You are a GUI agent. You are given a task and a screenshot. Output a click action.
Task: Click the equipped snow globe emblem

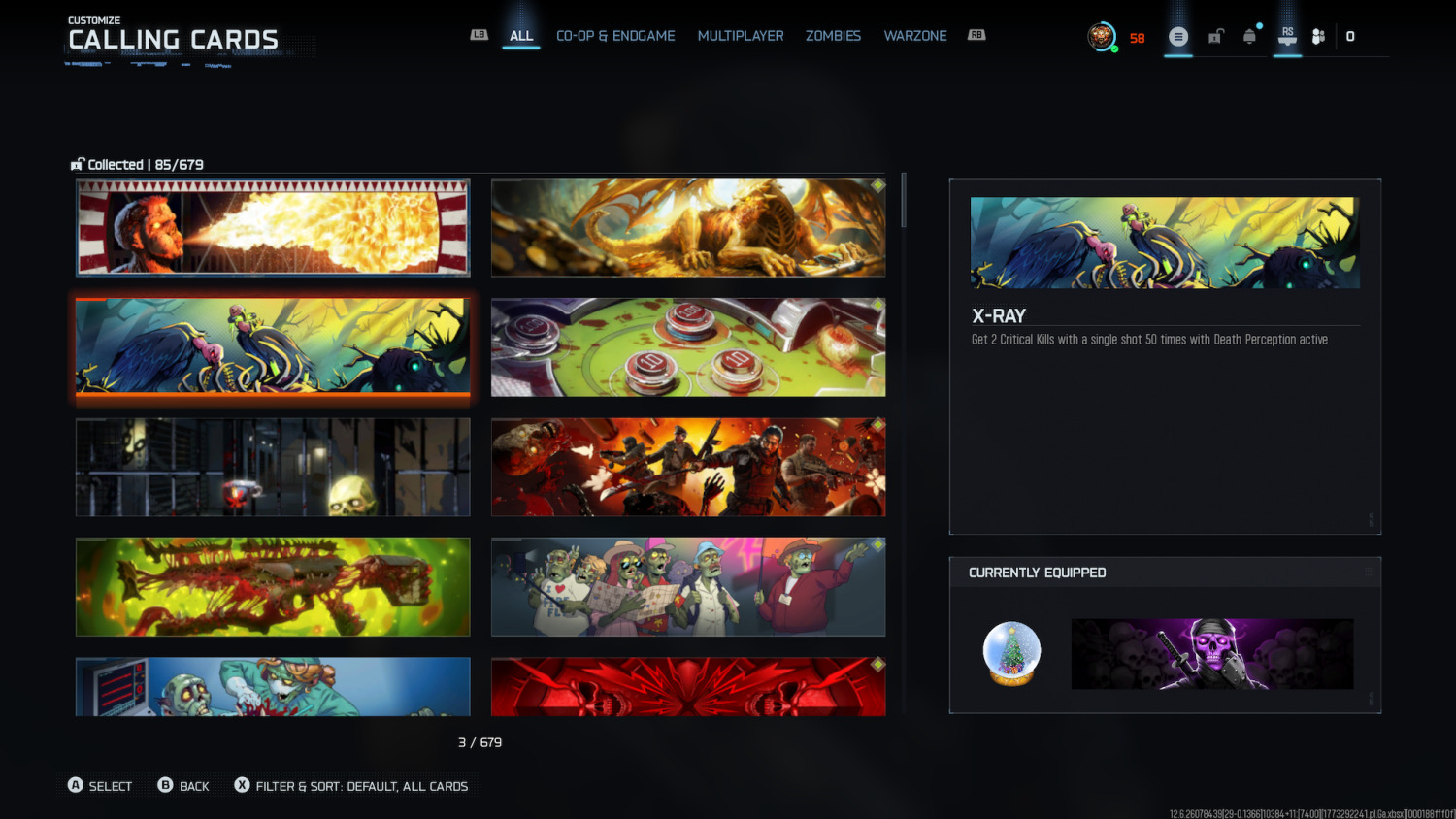pyautogui.click(x=1012, y=653)
